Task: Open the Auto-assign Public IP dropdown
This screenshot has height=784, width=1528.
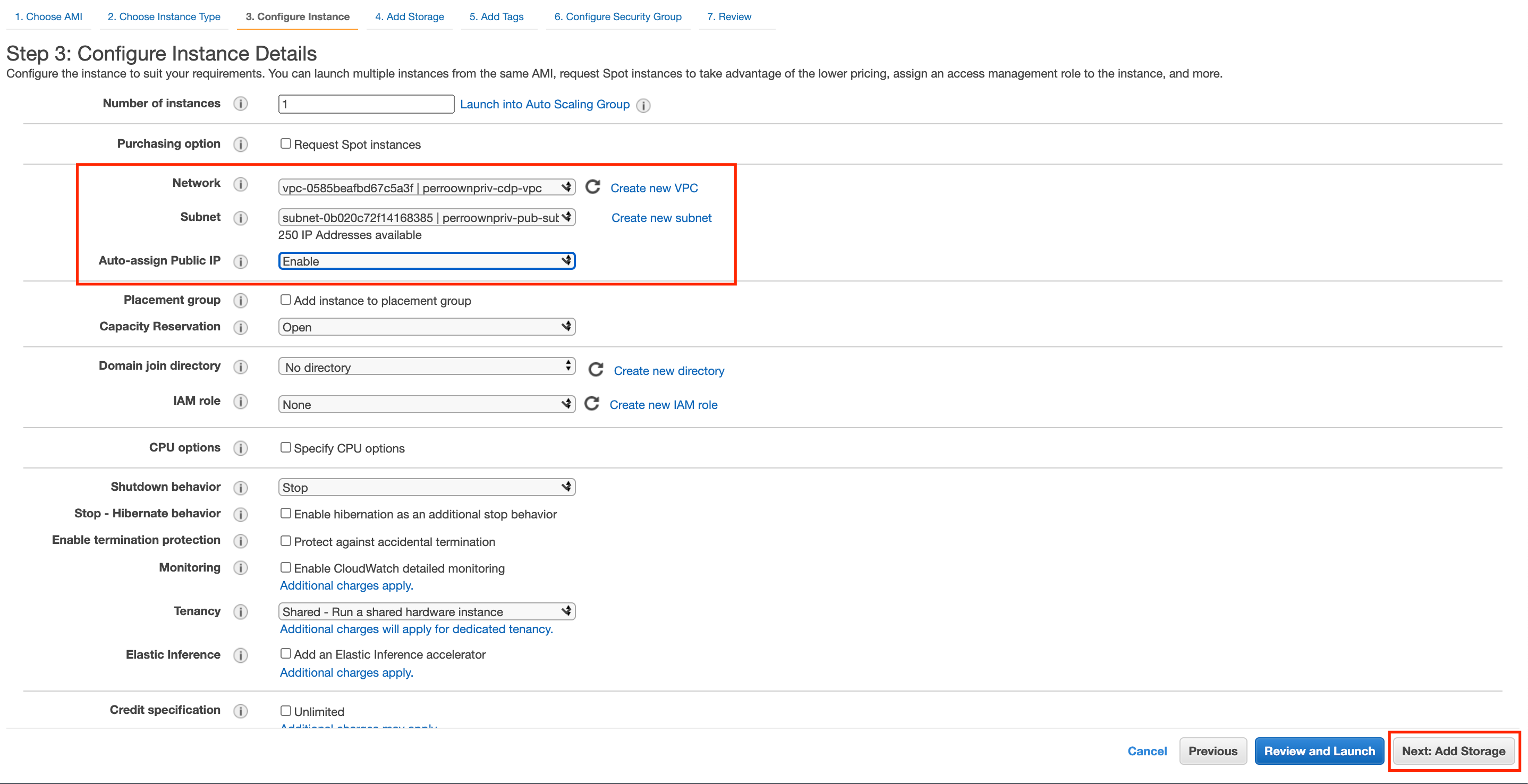Action: click(x=427, y=261)
